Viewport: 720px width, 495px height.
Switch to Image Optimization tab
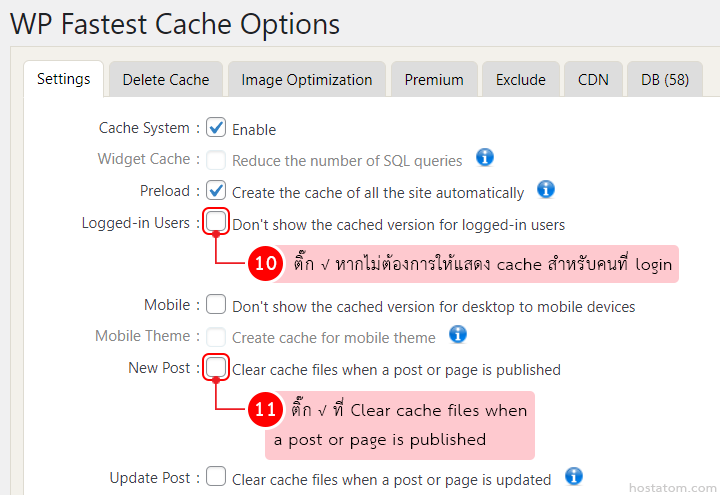306,80
